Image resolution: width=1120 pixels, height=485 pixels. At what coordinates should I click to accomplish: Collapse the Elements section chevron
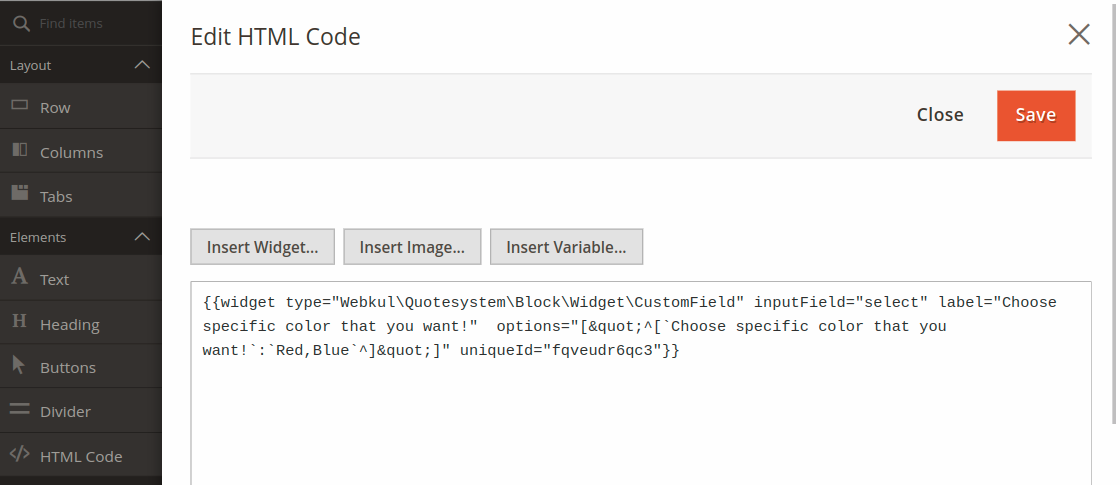coord(142,237)
